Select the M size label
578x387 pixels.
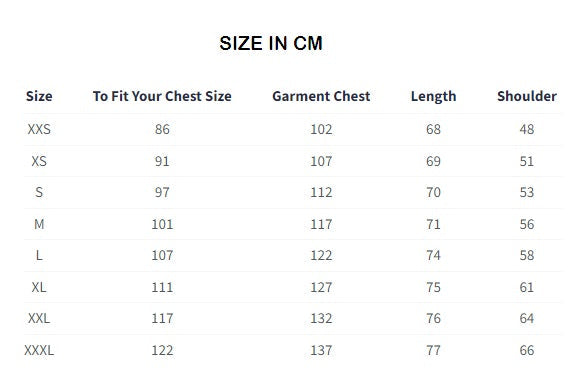(39, 224)
